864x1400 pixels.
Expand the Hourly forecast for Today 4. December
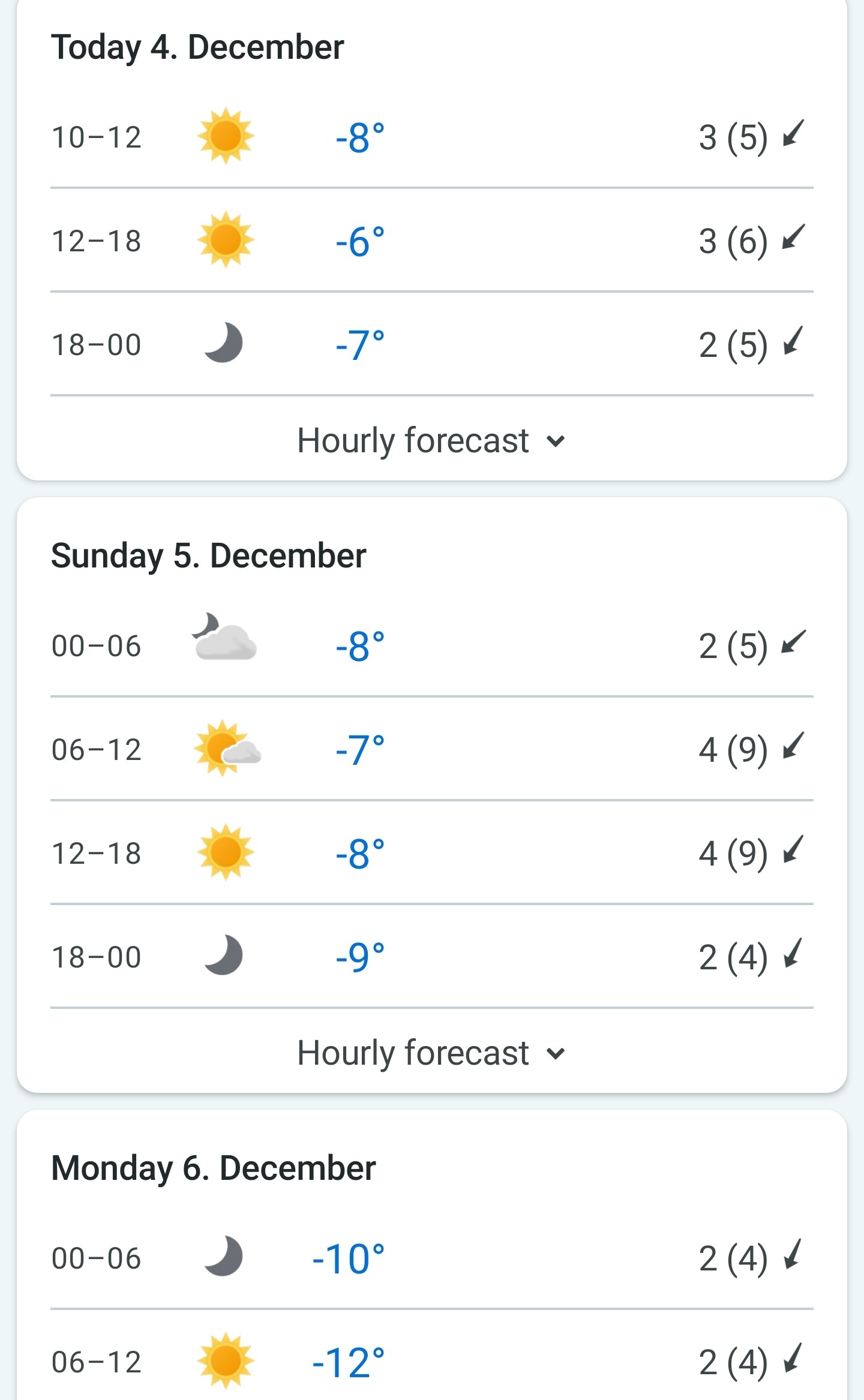coord(432,441)
